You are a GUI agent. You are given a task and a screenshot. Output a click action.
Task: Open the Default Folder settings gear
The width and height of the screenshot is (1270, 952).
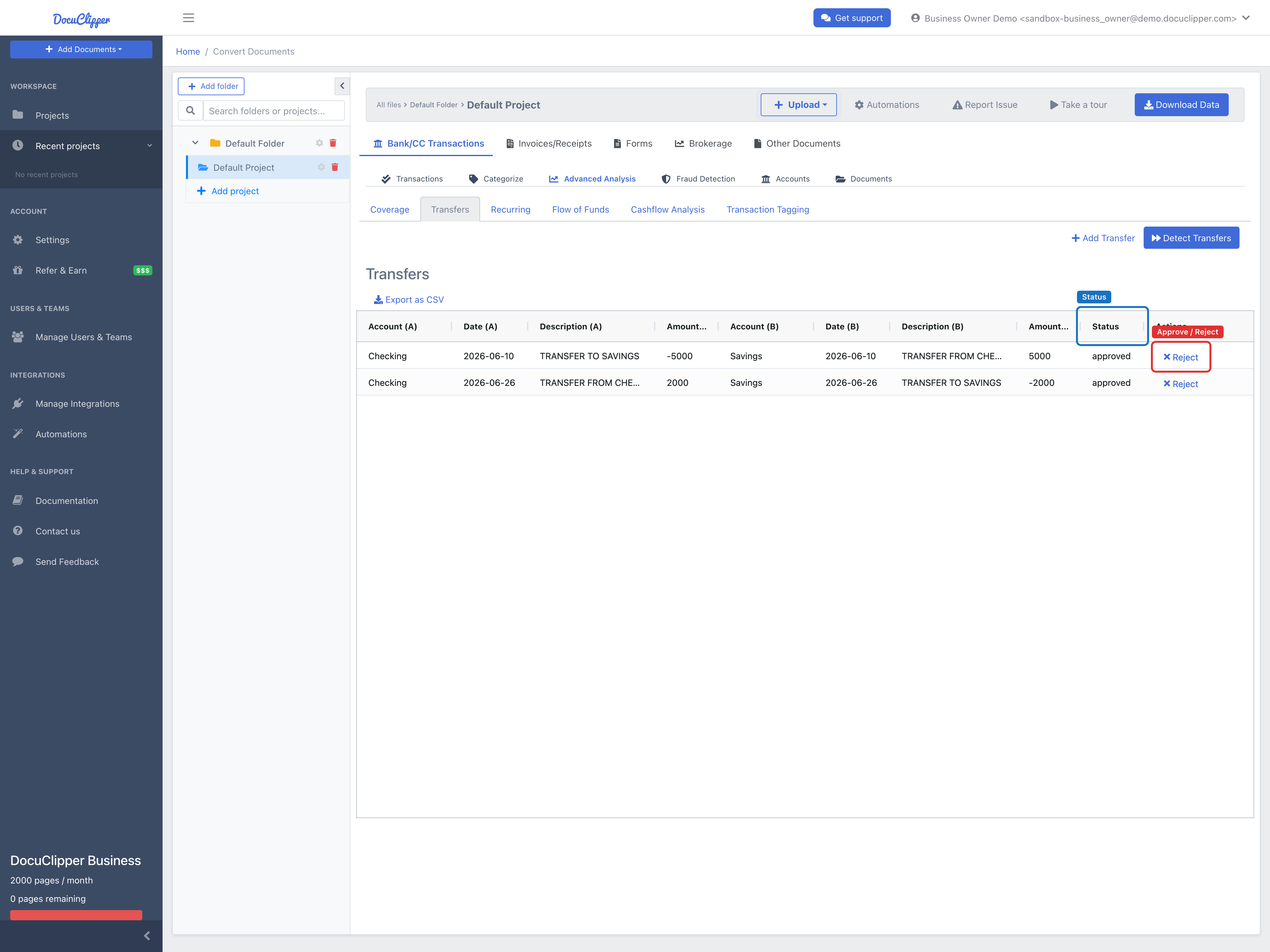(319, 143)
